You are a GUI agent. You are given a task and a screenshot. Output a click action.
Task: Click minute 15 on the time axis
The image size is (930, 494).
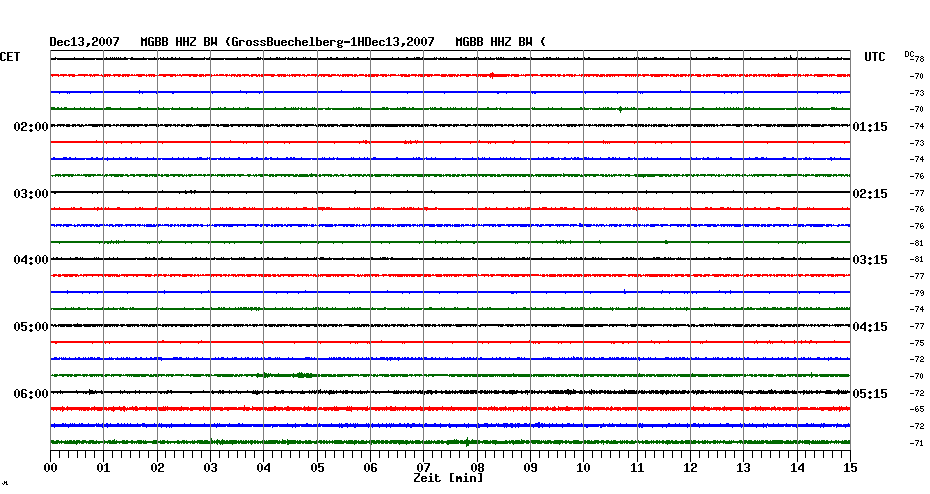pos(850,468)
